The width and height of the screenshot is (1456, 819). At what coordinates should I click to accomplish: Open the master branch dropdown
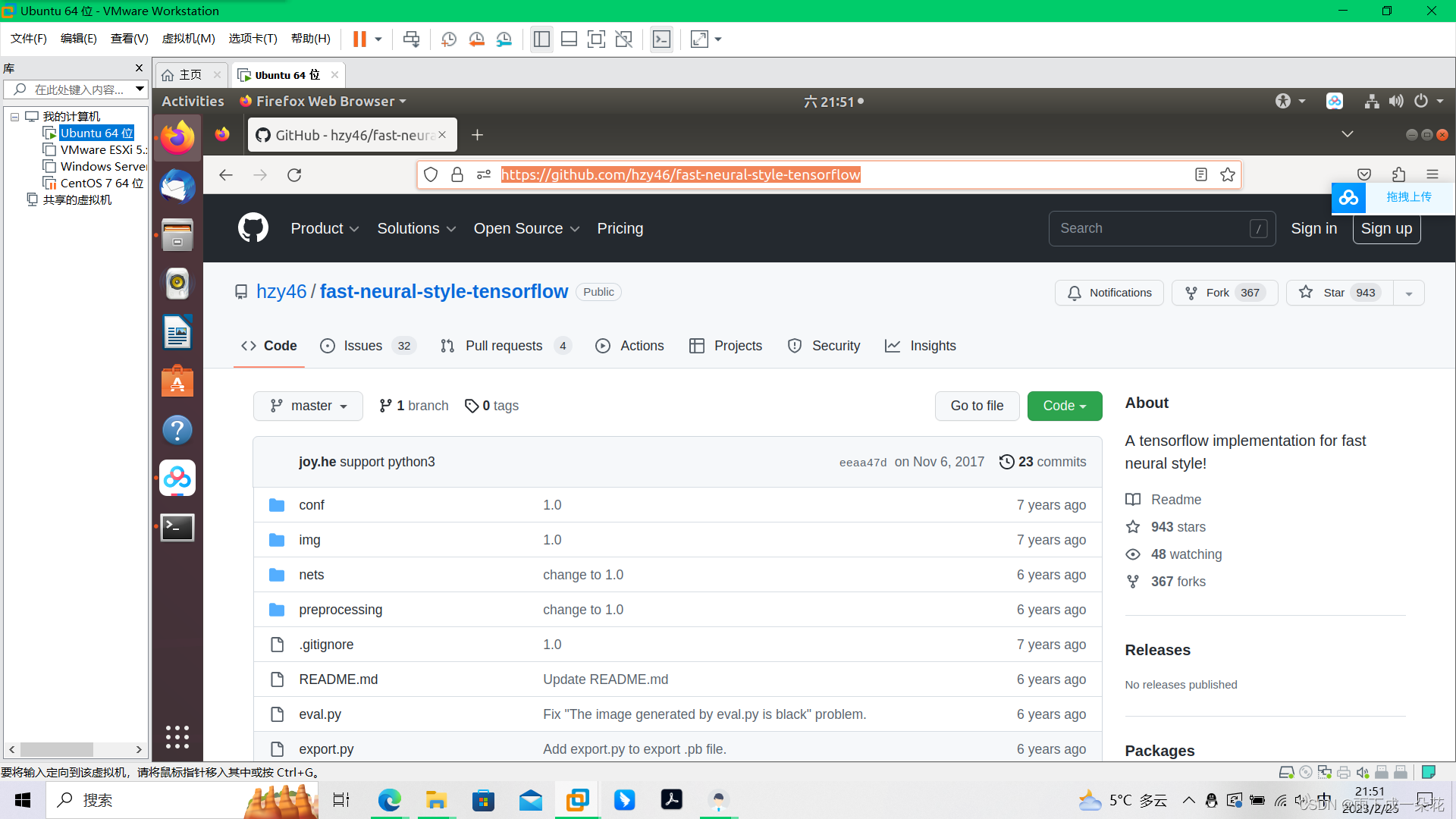(309, 406)
